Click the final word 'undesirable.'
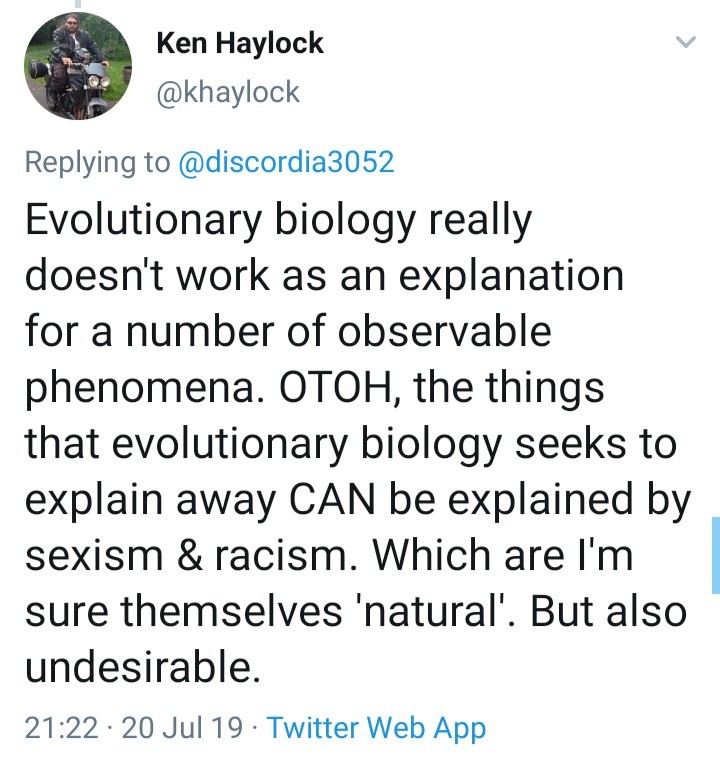Screen dimensions: 720x759 click(x=143, y=668)
